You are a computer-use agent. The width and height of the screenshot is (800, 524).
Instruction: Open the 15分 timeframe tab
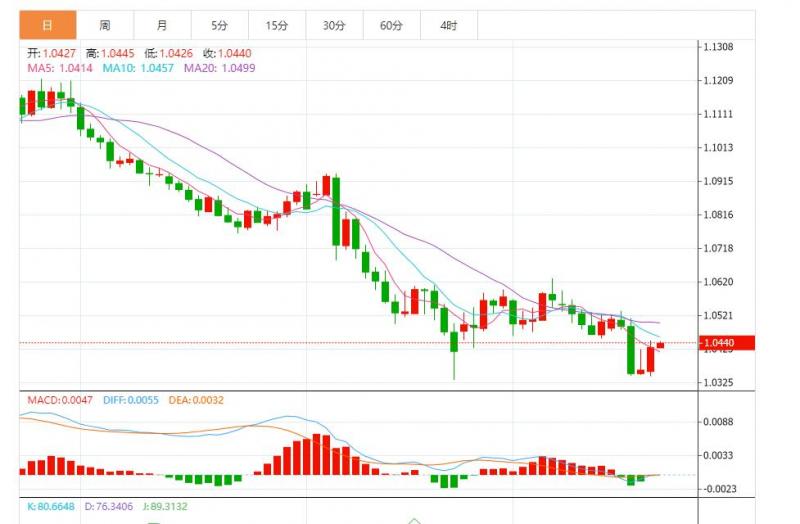[x=277, y=25]
